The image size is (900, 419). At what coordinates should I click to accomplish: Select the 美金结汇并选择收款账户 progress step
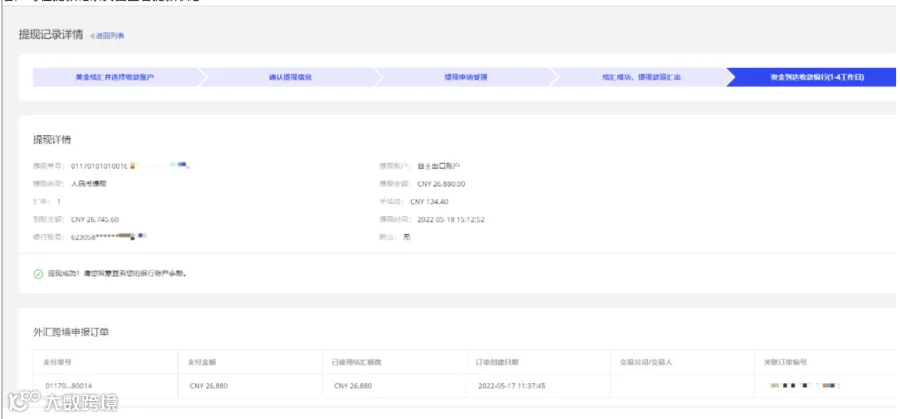115,77
